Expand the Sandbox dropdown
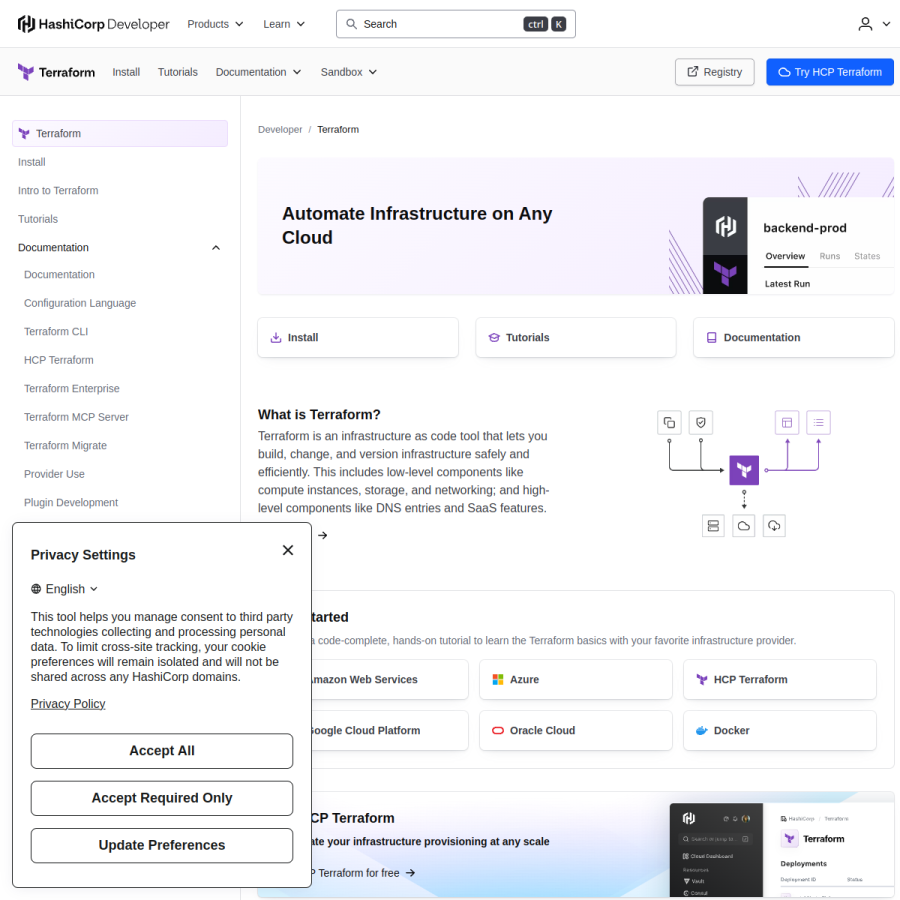Image resolution: width=900 pixels, height=900 pixels. (349, 72)
